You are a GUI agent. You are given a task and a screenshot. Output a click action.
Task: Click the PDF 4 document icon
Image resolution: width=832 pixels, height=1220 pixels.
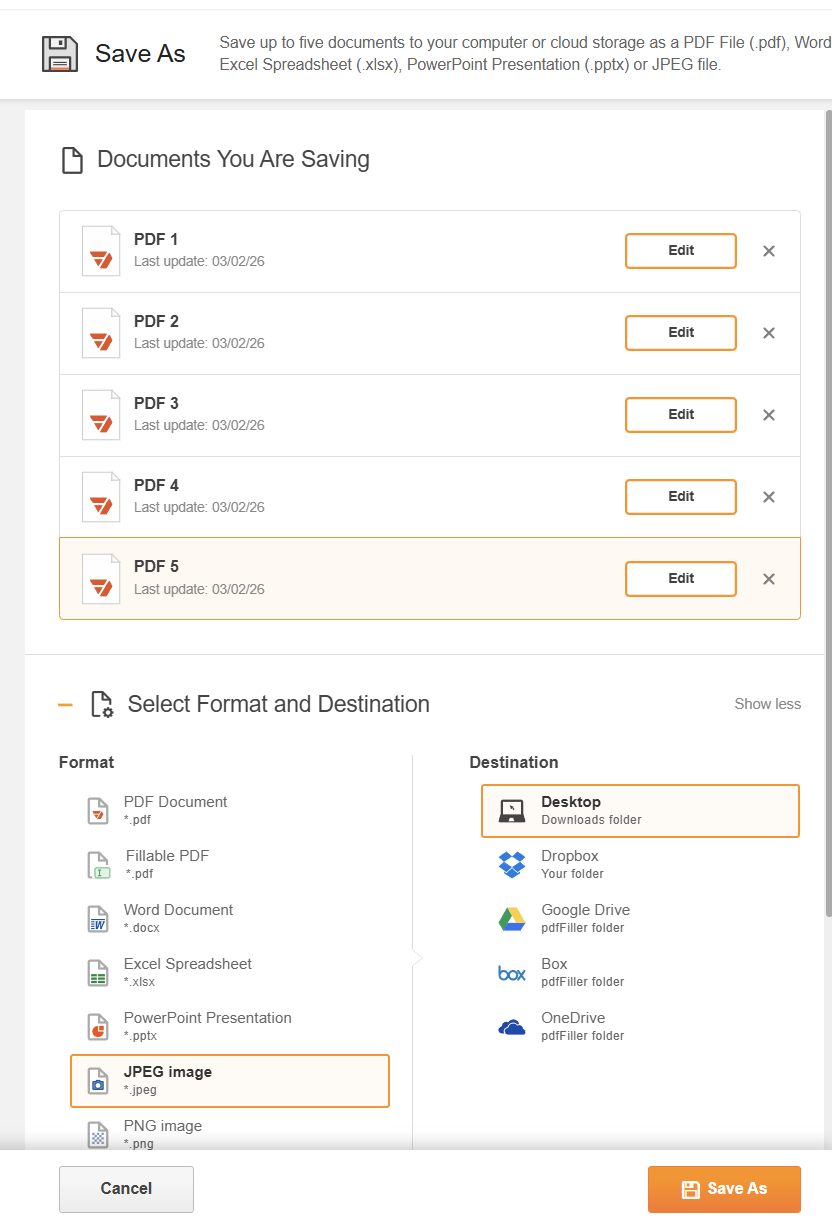tap(101, 497)
